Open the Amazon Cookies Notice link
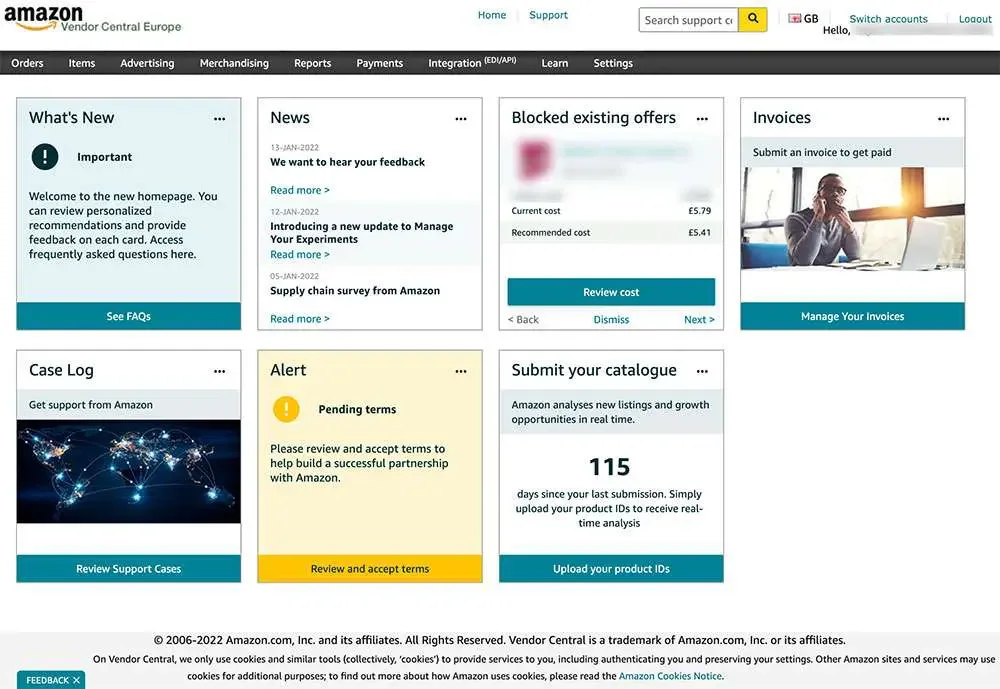The height and width of the screenshot is (689, 1000). coord(670,676)
